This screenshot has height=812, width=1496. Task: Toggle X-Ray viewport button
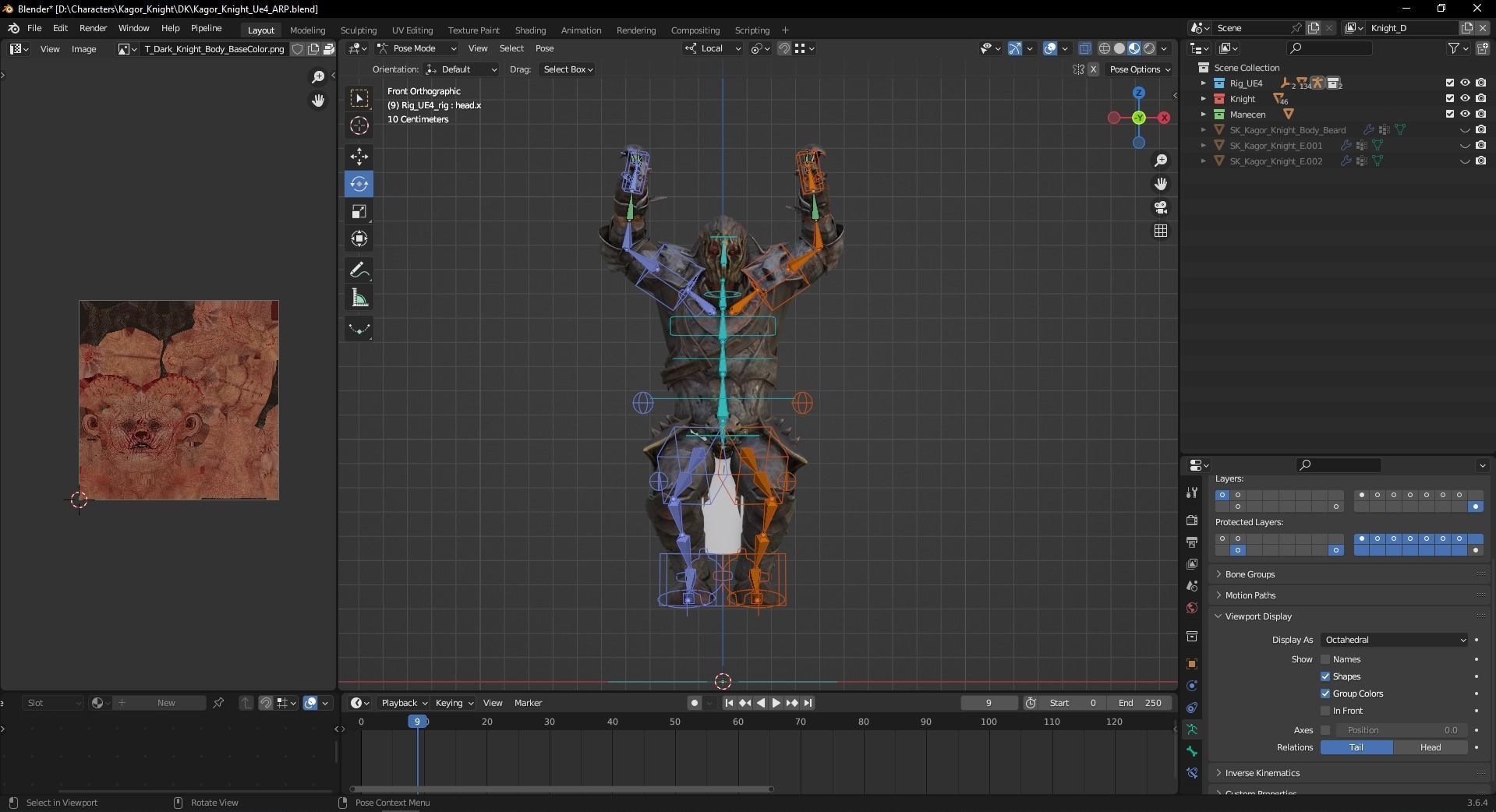click(1084, 48)
